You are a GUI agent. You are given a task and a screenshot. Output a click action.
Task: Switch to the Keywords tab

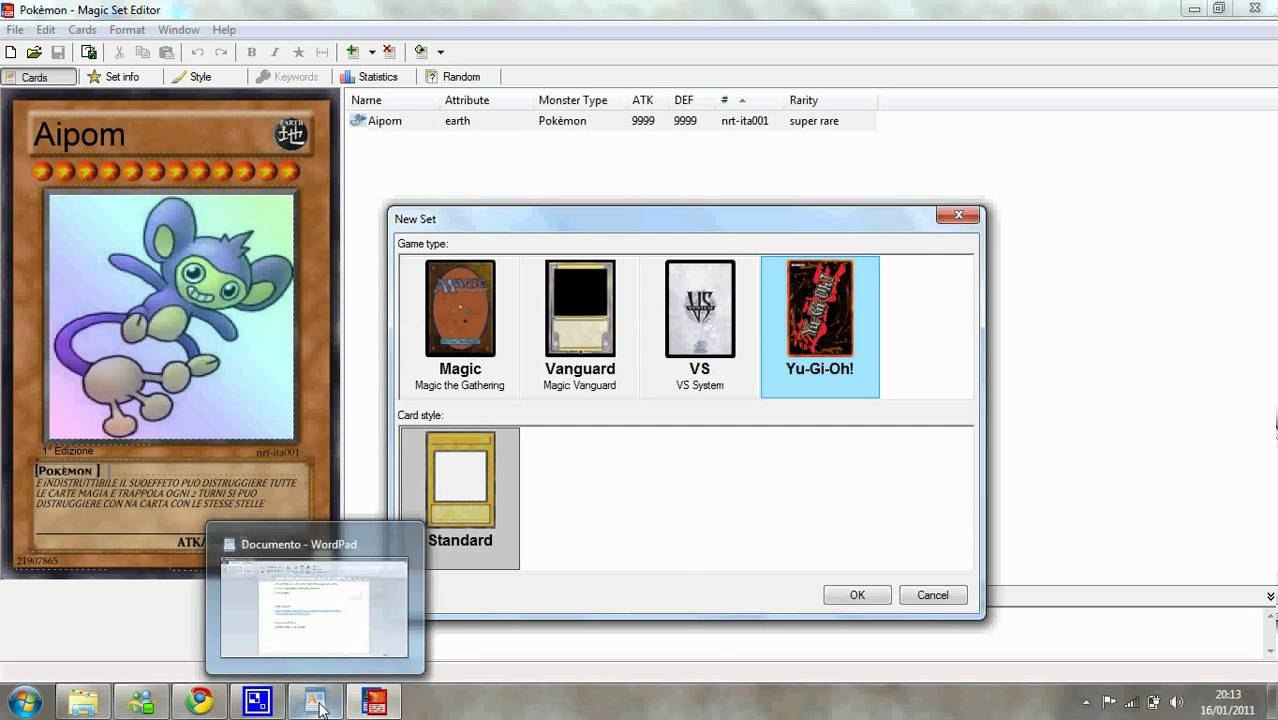click(x=288, y=77)
